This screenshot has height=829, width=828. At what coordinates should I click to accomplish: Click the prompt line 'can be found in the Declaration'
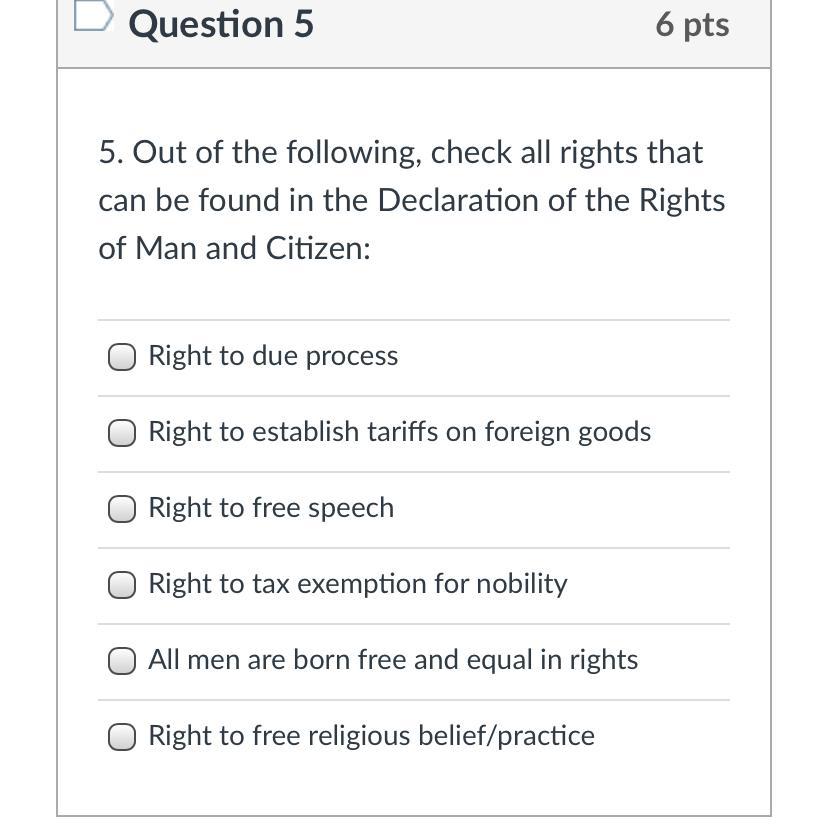(411, 201)
